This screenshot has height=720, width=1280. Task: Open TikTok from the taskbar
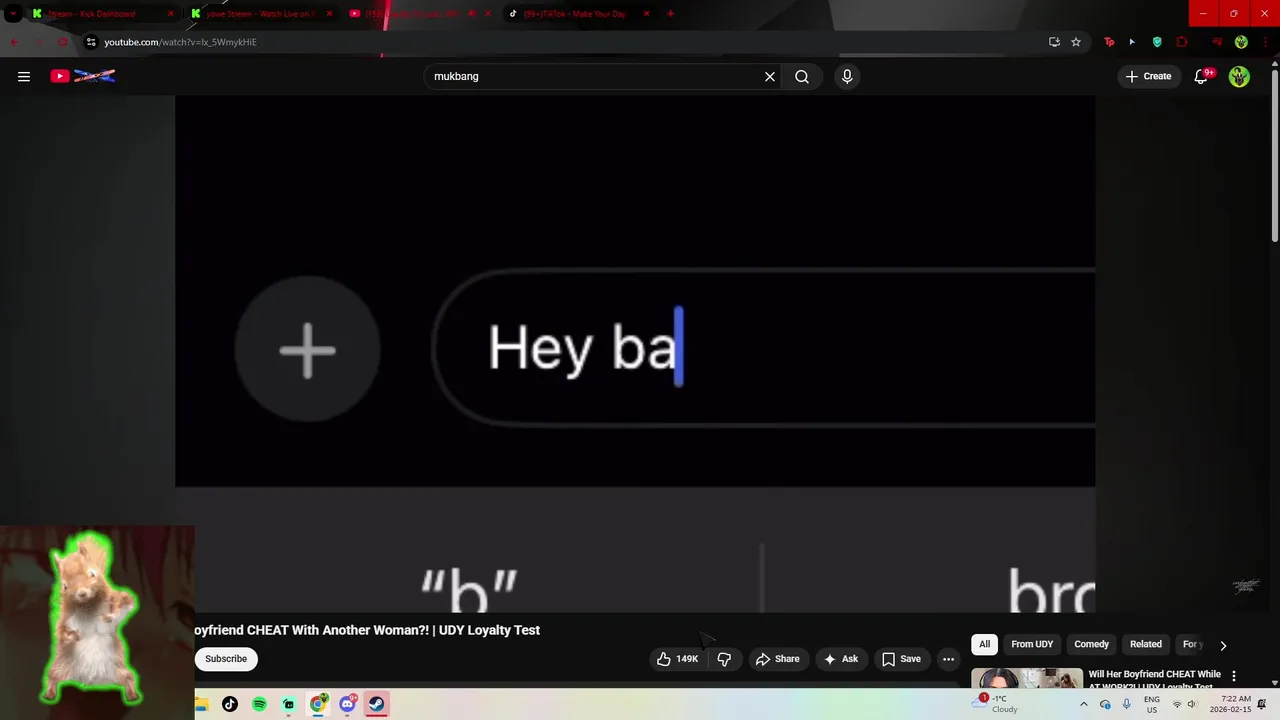(230, 704)
